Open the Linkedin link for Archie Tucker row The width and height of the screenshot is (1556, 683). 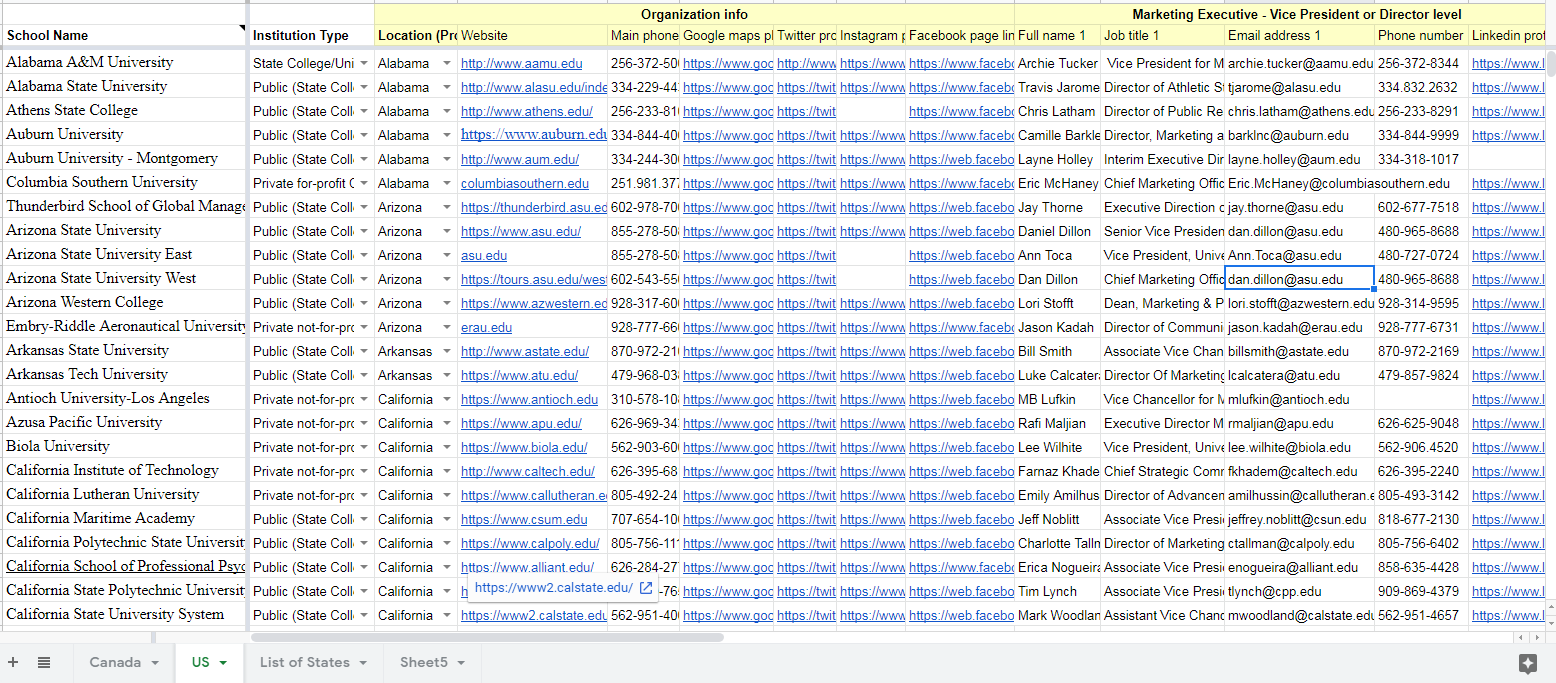[1508, 63]
